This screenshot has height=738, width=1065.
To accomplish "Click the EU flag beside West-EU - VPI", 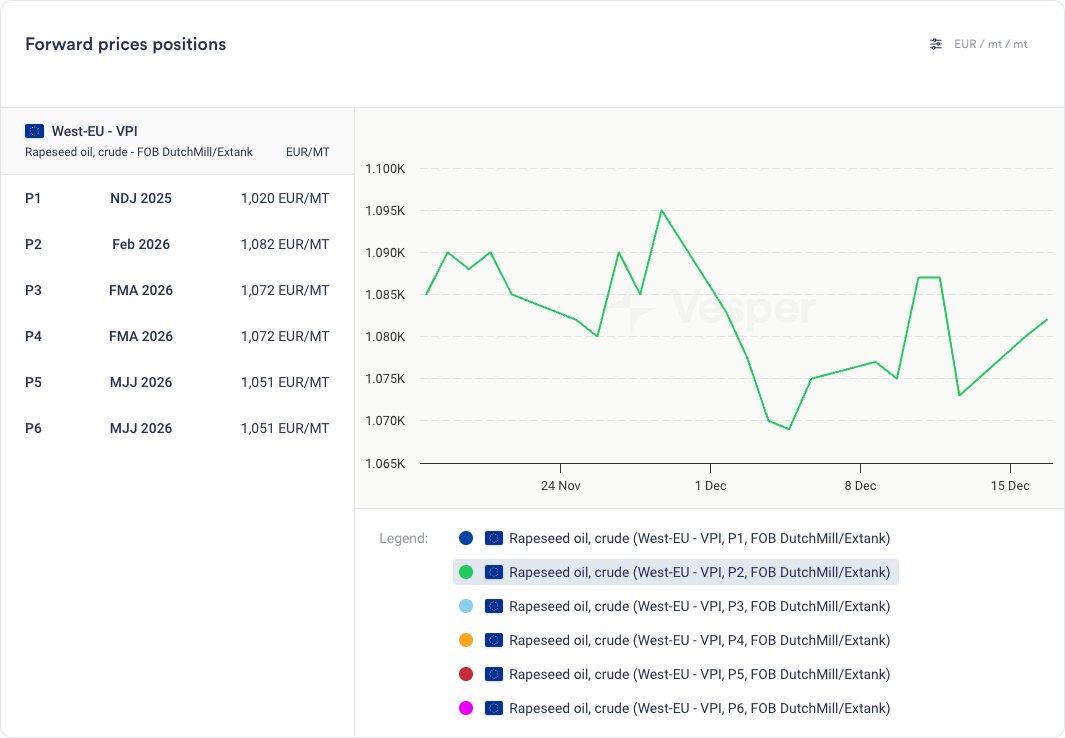I will (x=35, y=131).
